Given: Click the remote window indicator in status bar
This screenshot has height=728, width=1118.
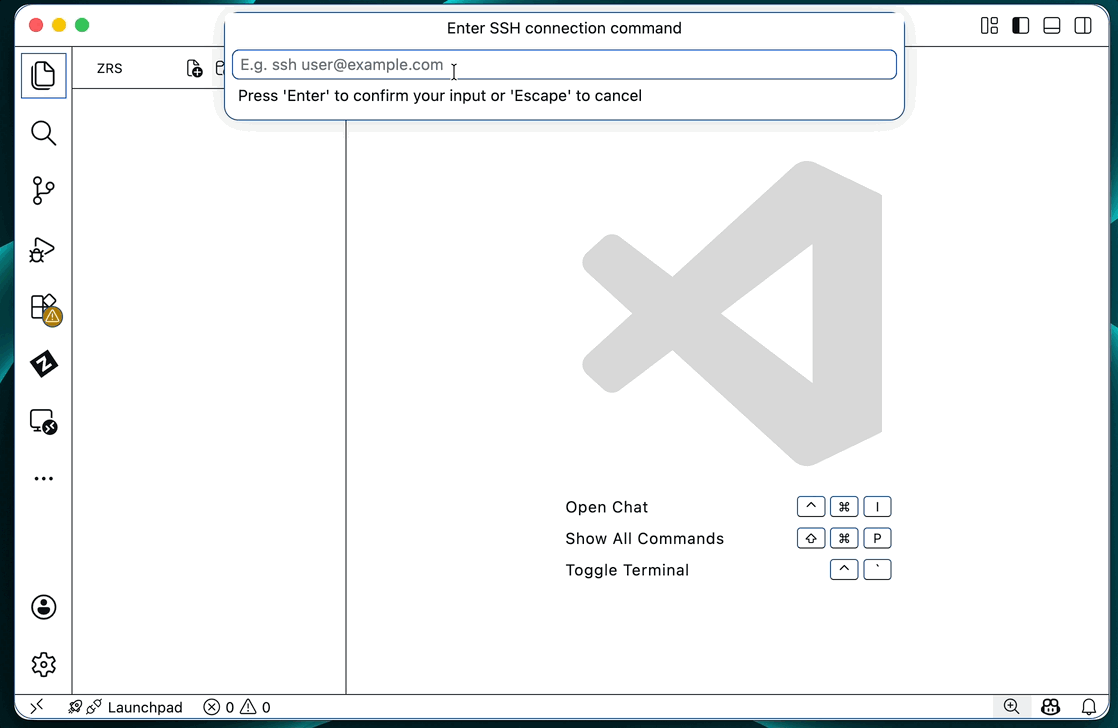Looking at the screenshot, I should click(37, 707).
